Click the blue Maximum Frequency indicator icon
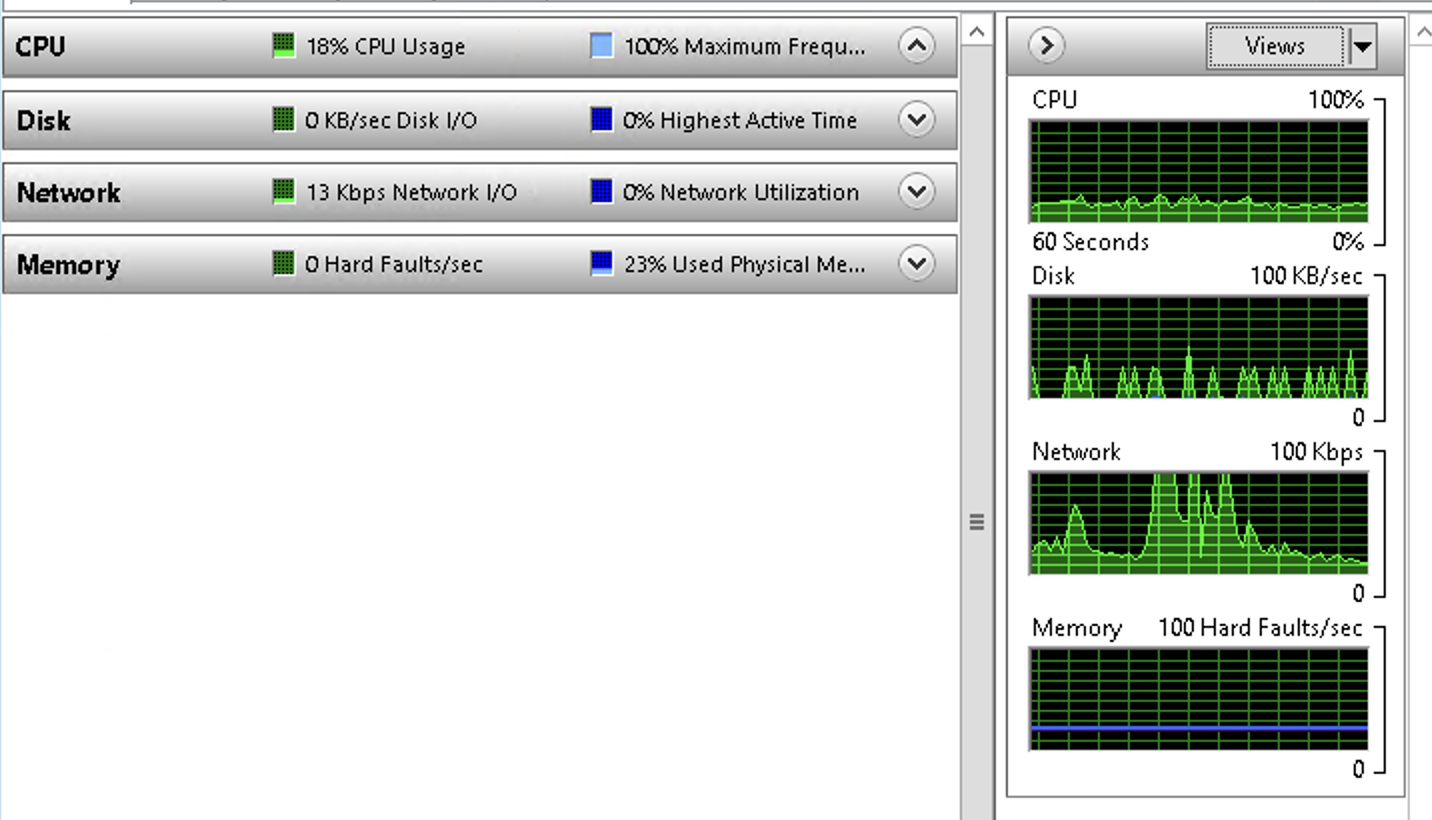The height and width of the screenshot is (820, 1432). click(601, 46)
